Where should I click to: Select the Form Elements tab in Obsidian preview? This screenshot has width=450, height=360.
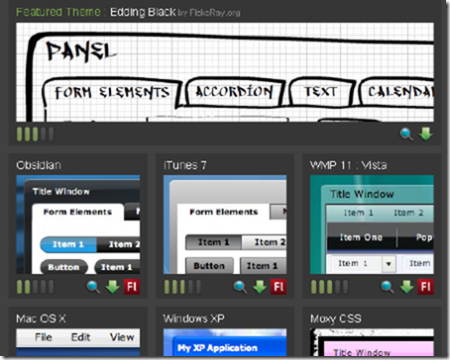tap(78, 212)
